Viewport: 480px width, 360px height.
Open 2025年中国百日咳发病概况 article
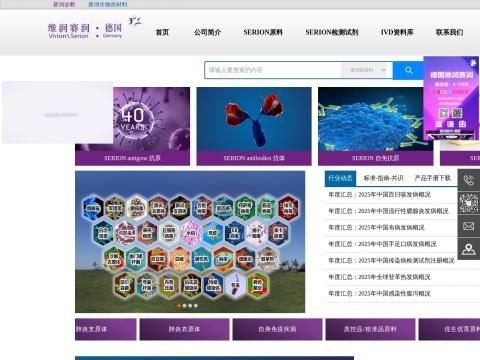(x=379, y=195)
